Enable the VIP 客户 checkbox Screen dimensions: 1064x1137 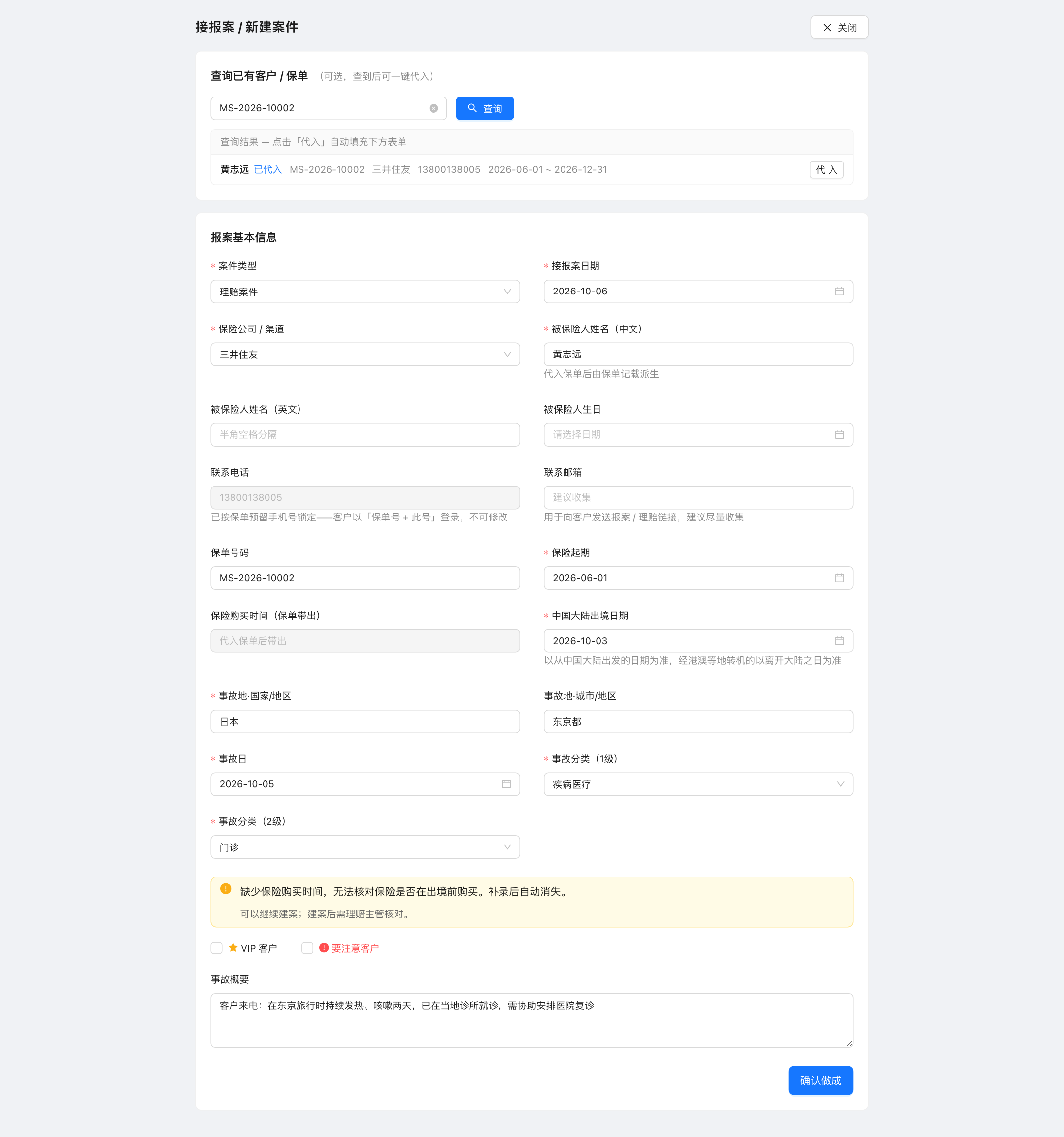click(216, 948)
